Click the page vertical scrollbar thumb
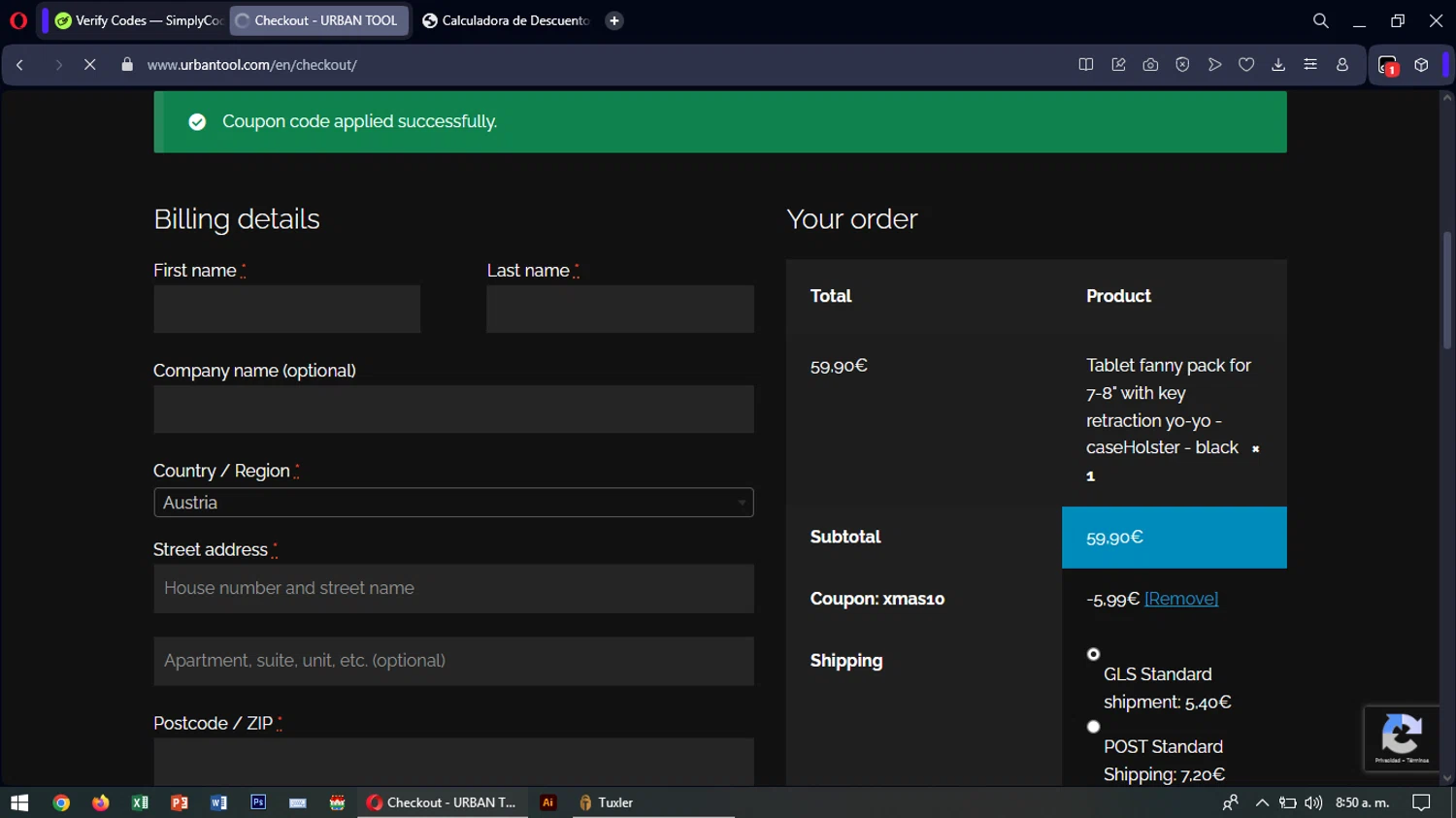The width and height of the screenshot is (1456, 818). coord(1447,290)
